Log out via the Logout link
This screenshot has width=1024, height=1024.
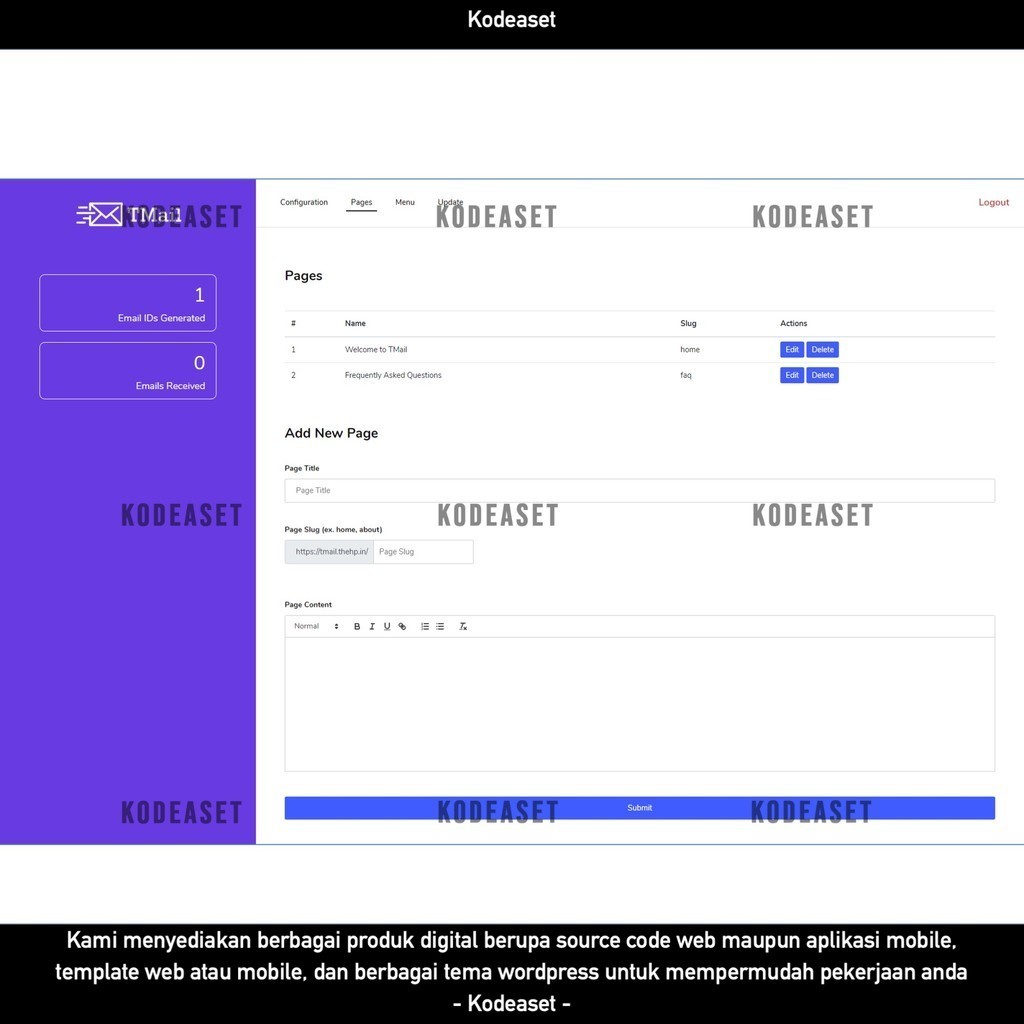(993, 202)
